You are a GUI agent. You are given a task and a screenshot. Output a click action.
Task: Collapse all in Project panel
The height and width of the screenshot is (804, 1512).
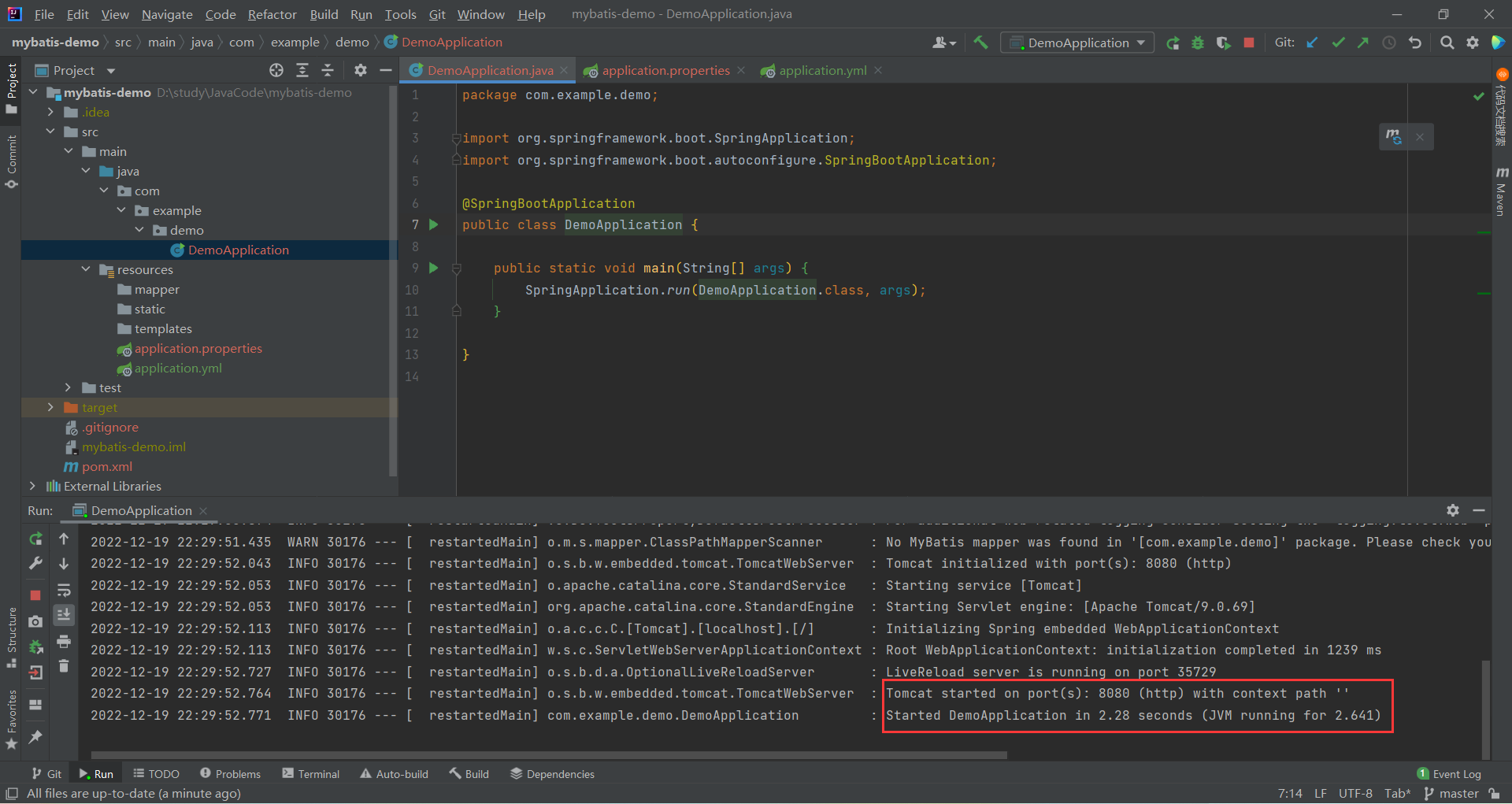point(328,70)
